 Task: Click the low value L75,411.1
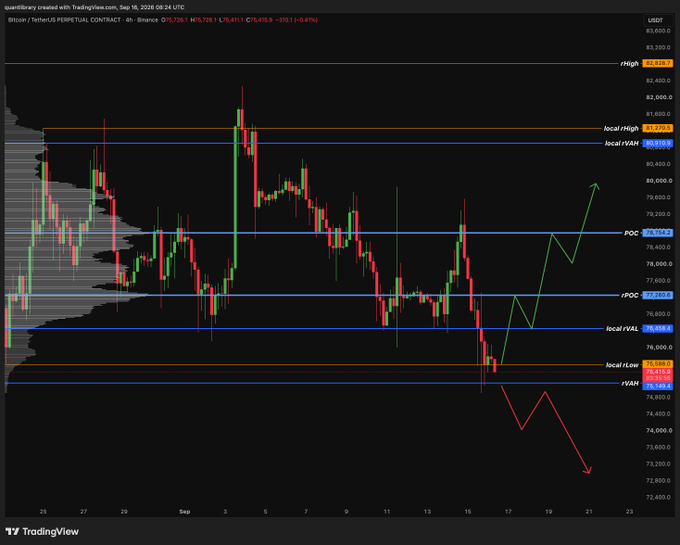tap(231, 20)
